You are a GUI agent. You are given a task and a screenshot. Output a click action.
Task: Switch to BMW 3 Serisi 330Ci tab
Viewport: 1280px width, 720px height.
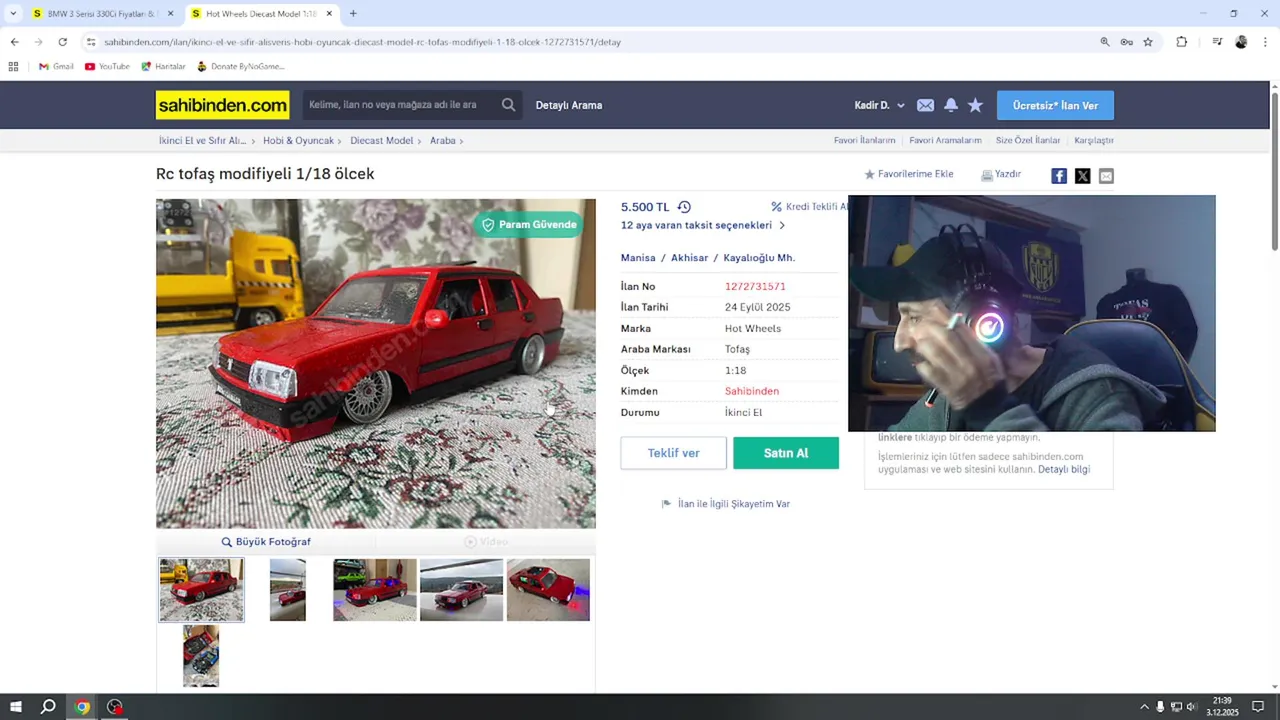[100, 14]
